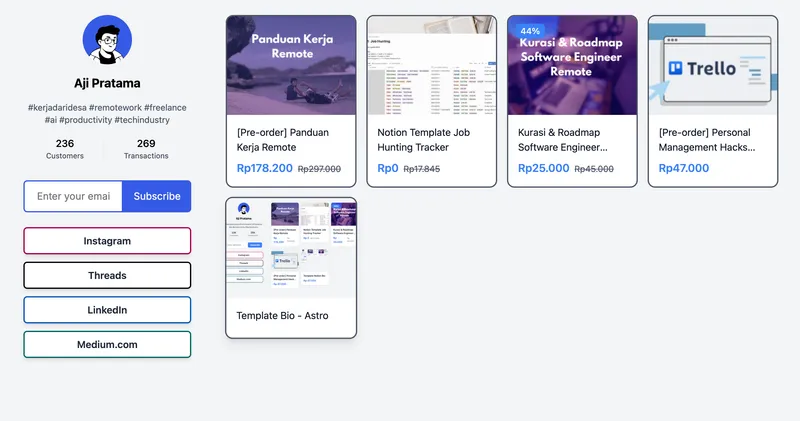Select the 'Notion Template Job Hunting Tracker' title
800x421 pixels.
pyautogui.click(x=426, y=139)
